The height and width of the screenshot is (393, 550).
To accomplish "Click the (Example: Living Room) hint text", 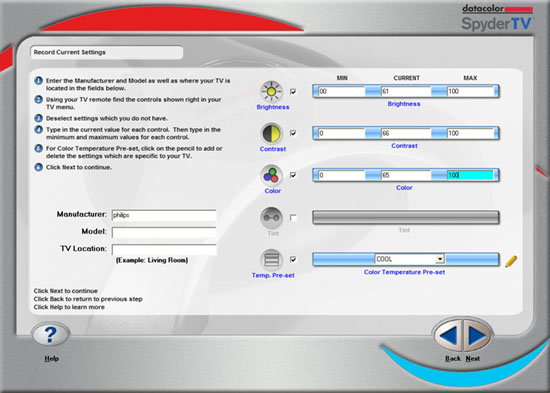I will click(152, 260).
